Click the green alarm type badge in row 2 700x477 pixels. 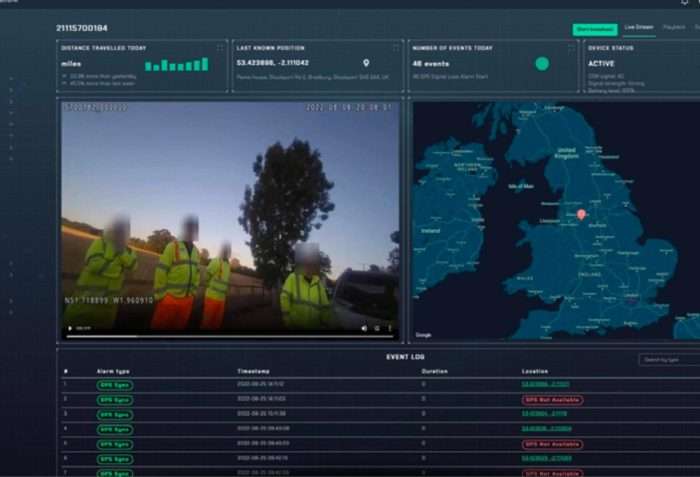115,400
